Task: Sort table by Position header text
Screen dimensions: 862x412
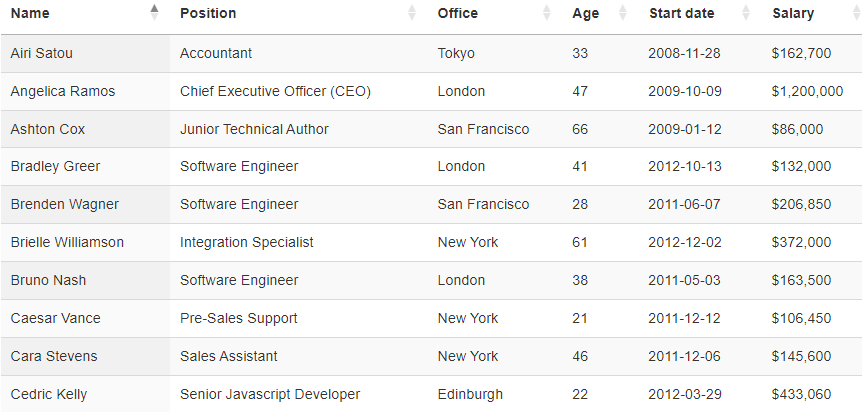Action: click(208, 13)
